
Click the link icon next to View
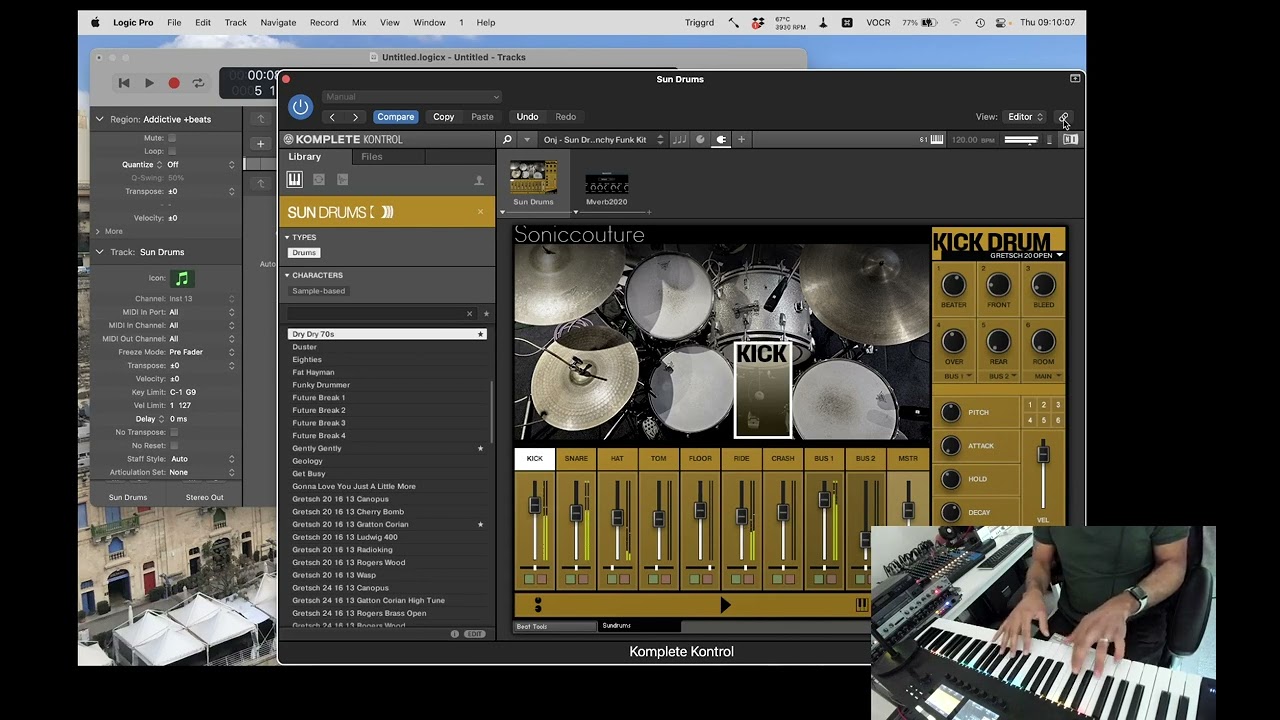click(1064, 117)
